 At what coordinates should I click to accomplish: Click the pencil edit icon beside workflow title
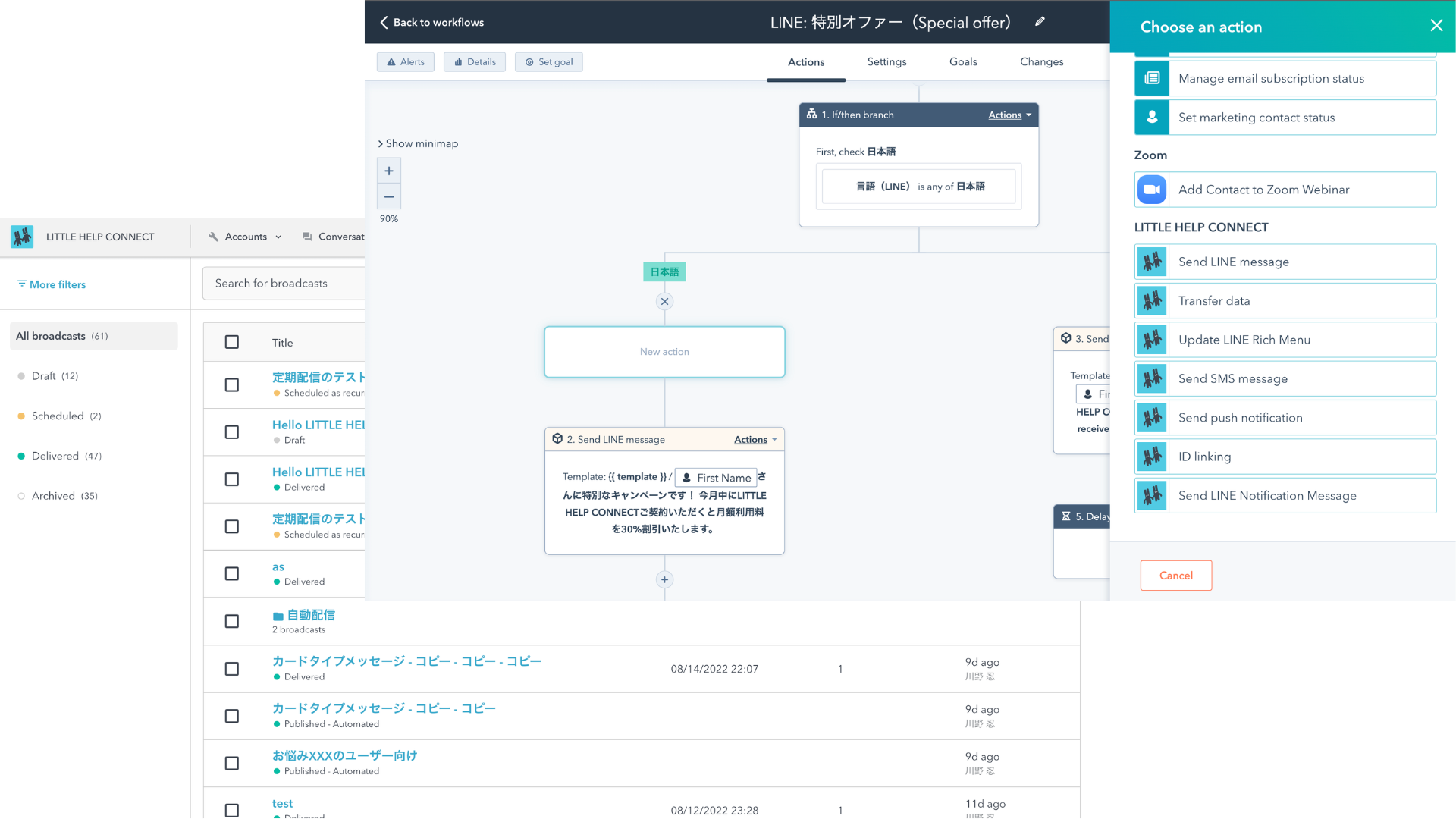[x=1040, y=22]
